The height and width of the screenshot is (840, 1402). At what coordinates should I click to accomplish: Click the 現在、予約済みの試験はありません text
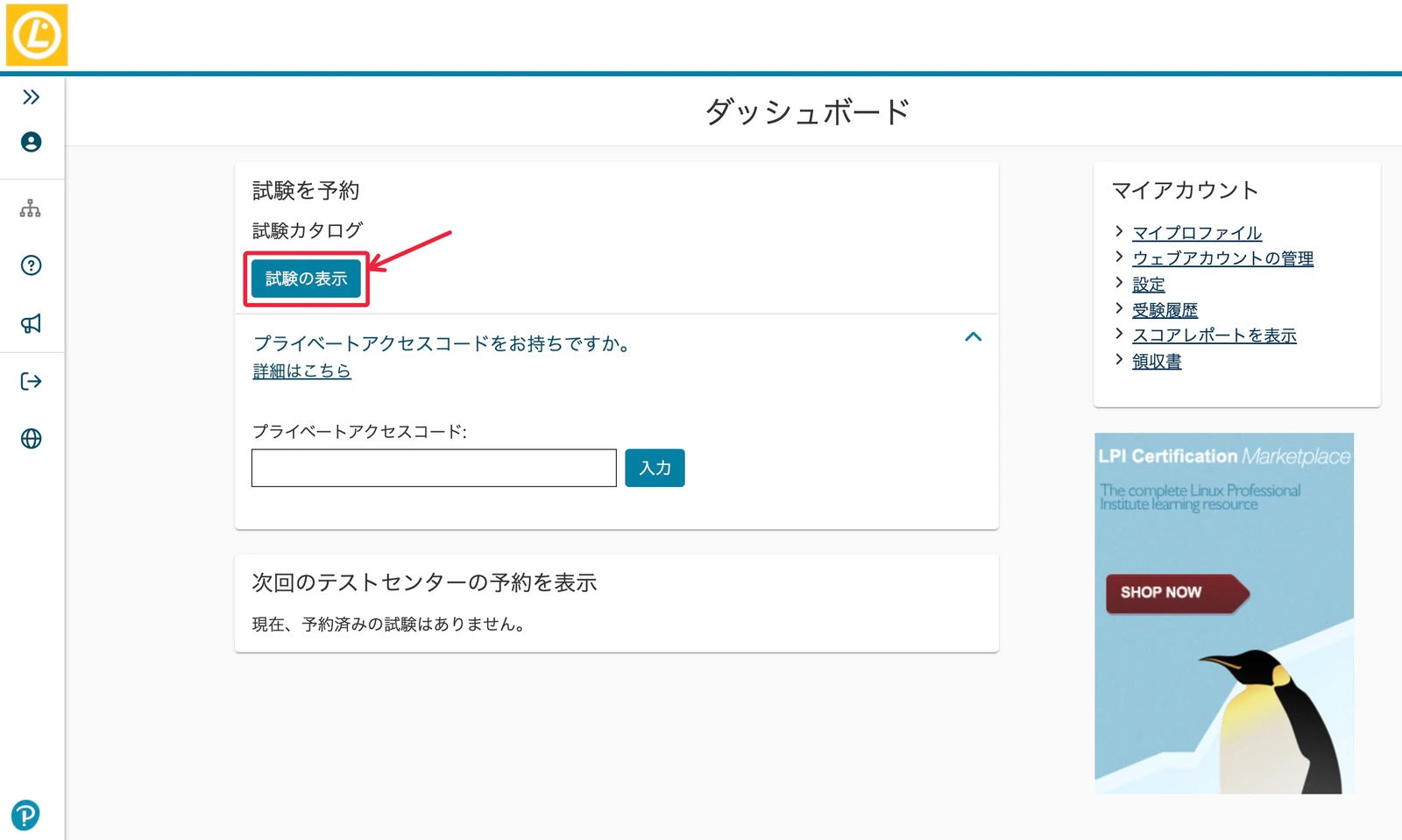click(x=391, y=625)
